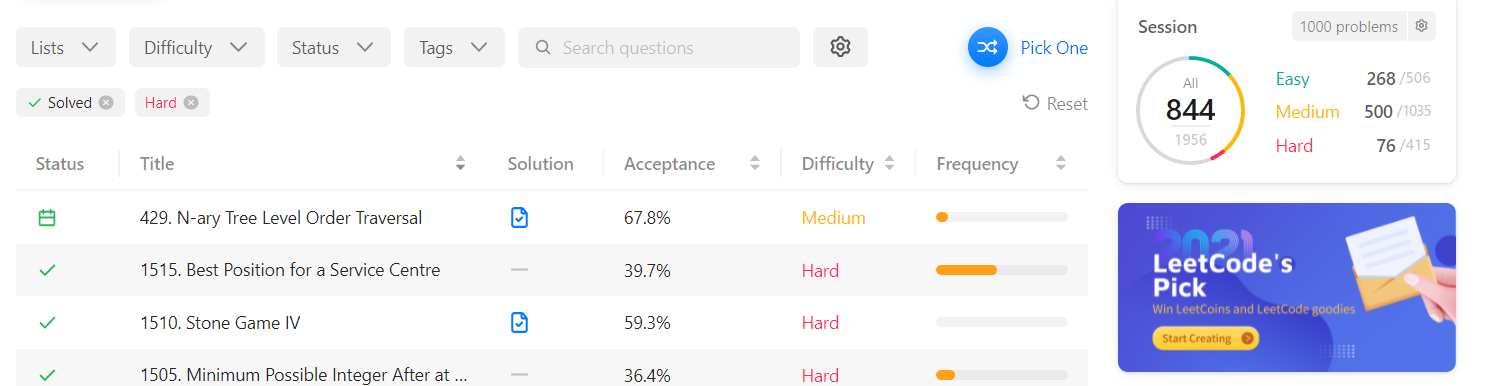Screen dimensions: 1488x386
Task: Open the solution article for N-ary Tree Level Order Traversal
Action: pyautogui.click(x=519, y=217)
